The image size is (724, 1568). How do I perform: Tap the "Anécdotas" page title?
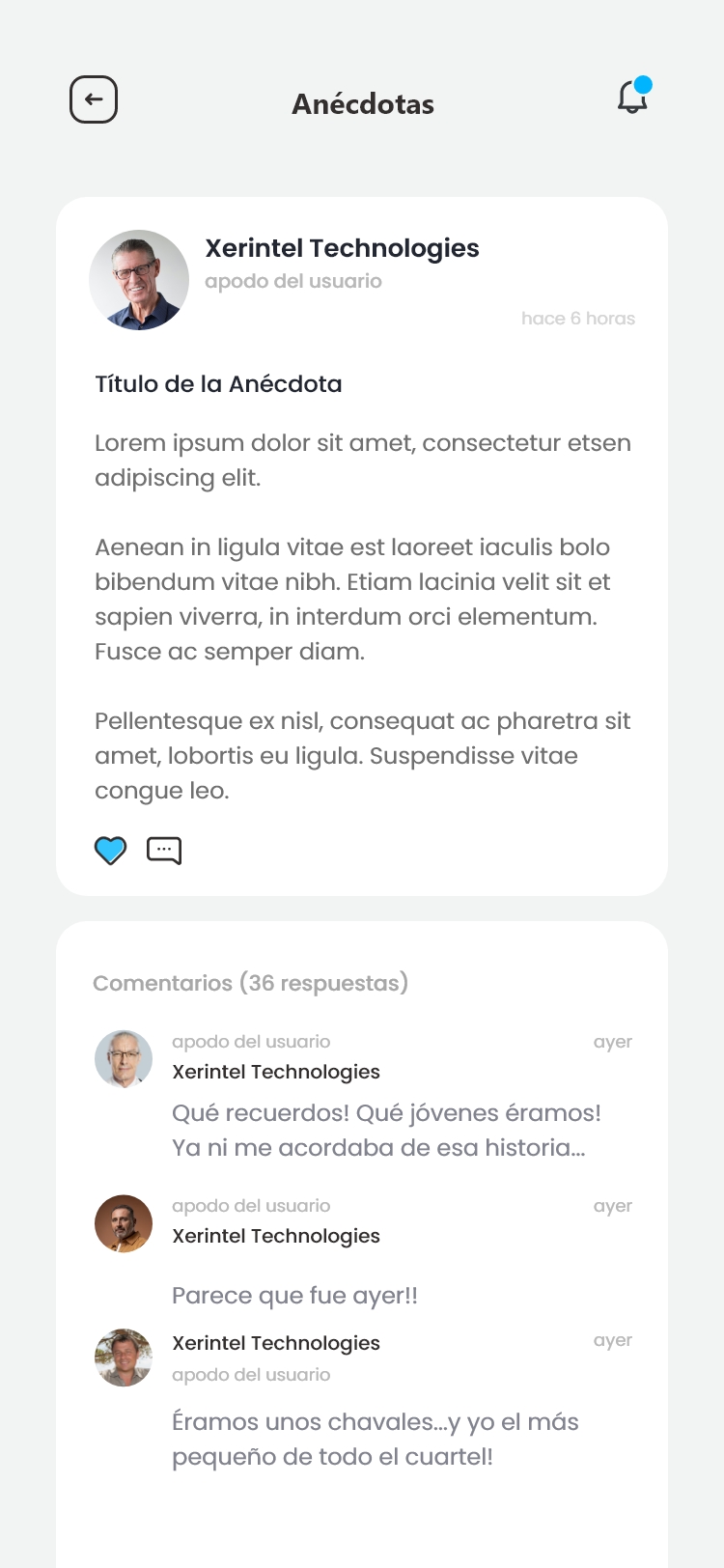tap(363, 104)
